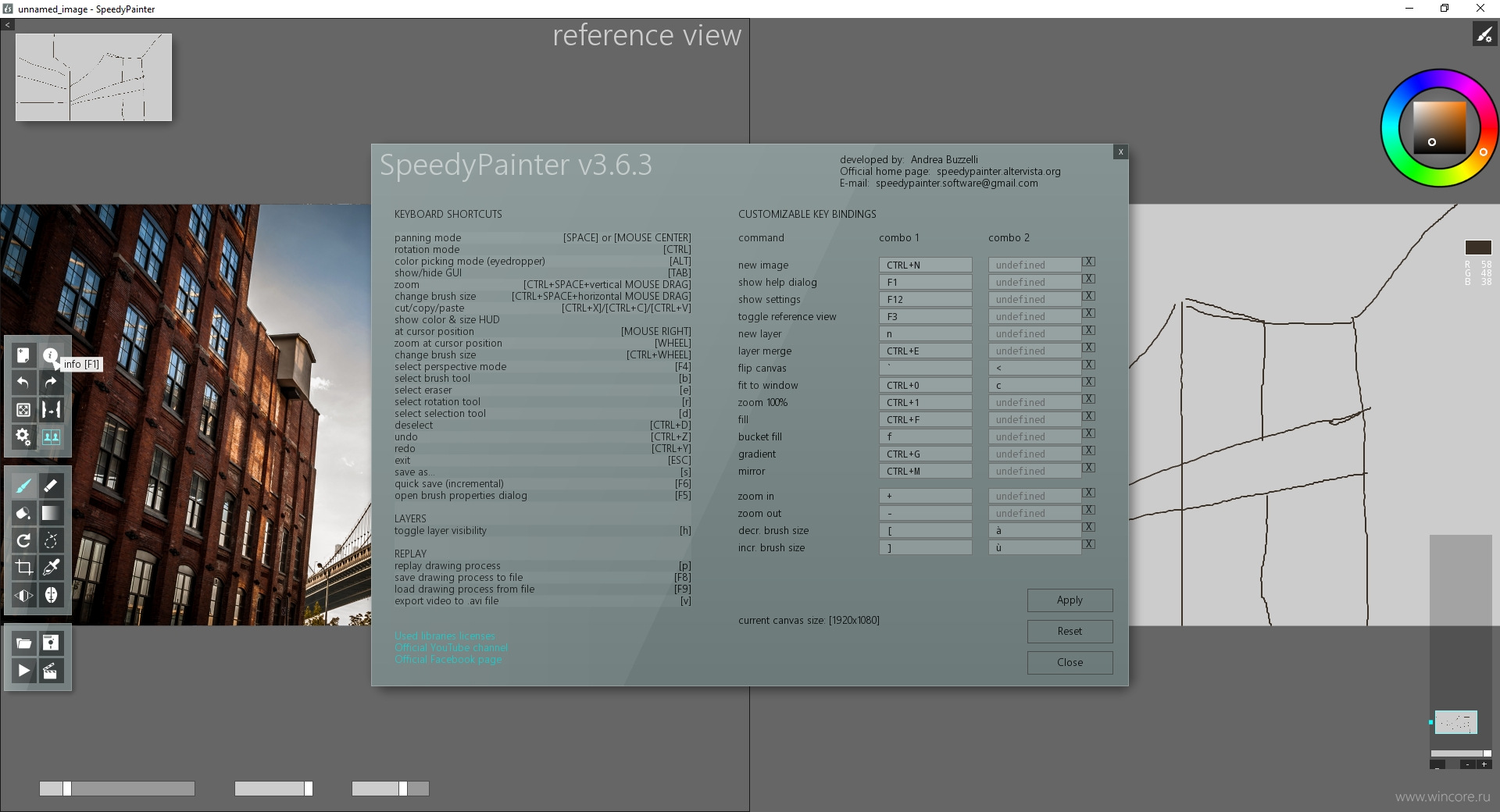The width and height of the screenshot is (1500, 812).
Task: Flip the canvas with the toolbar icon
Action: (51, 410)
